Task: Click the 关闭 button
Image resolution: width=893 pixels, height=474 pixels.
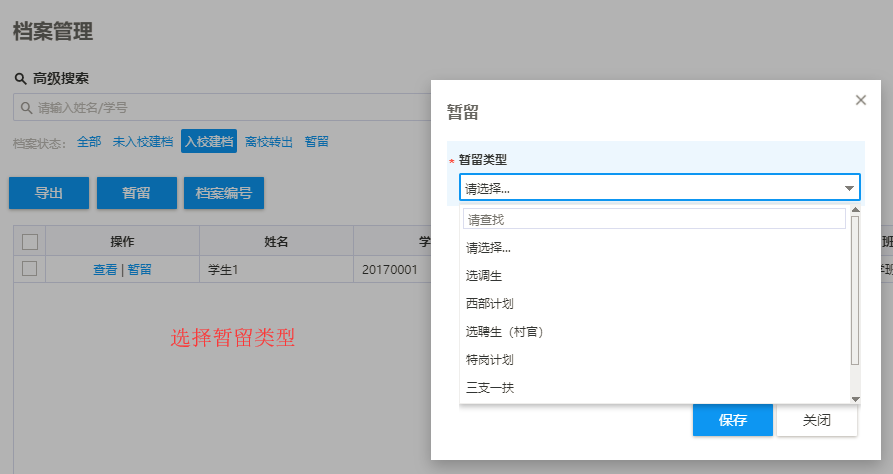Action: [817, 420]
